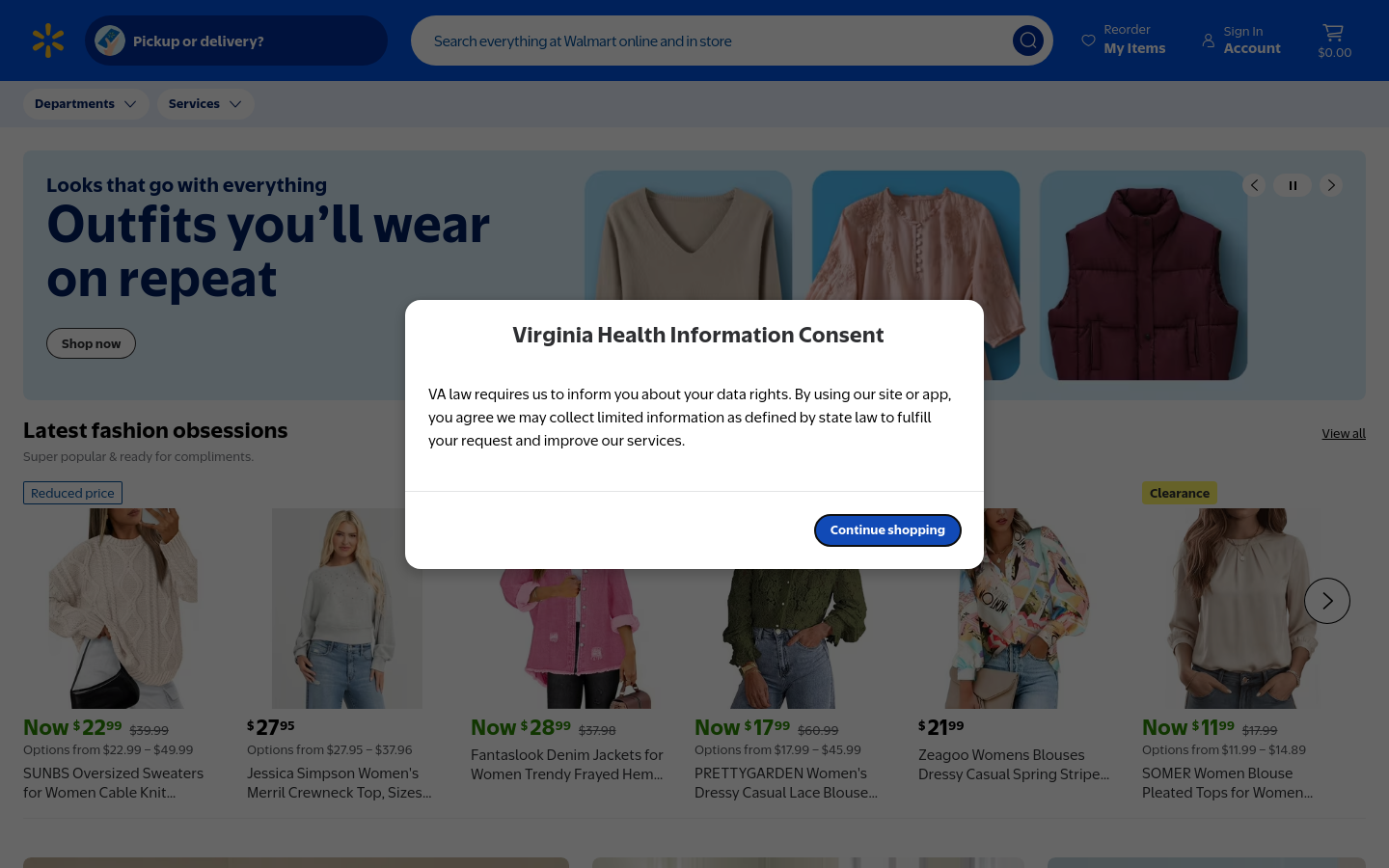Click the Latest fashion obsessions heading
This screenshot has width=1389, height=868.
click(155, 430)
